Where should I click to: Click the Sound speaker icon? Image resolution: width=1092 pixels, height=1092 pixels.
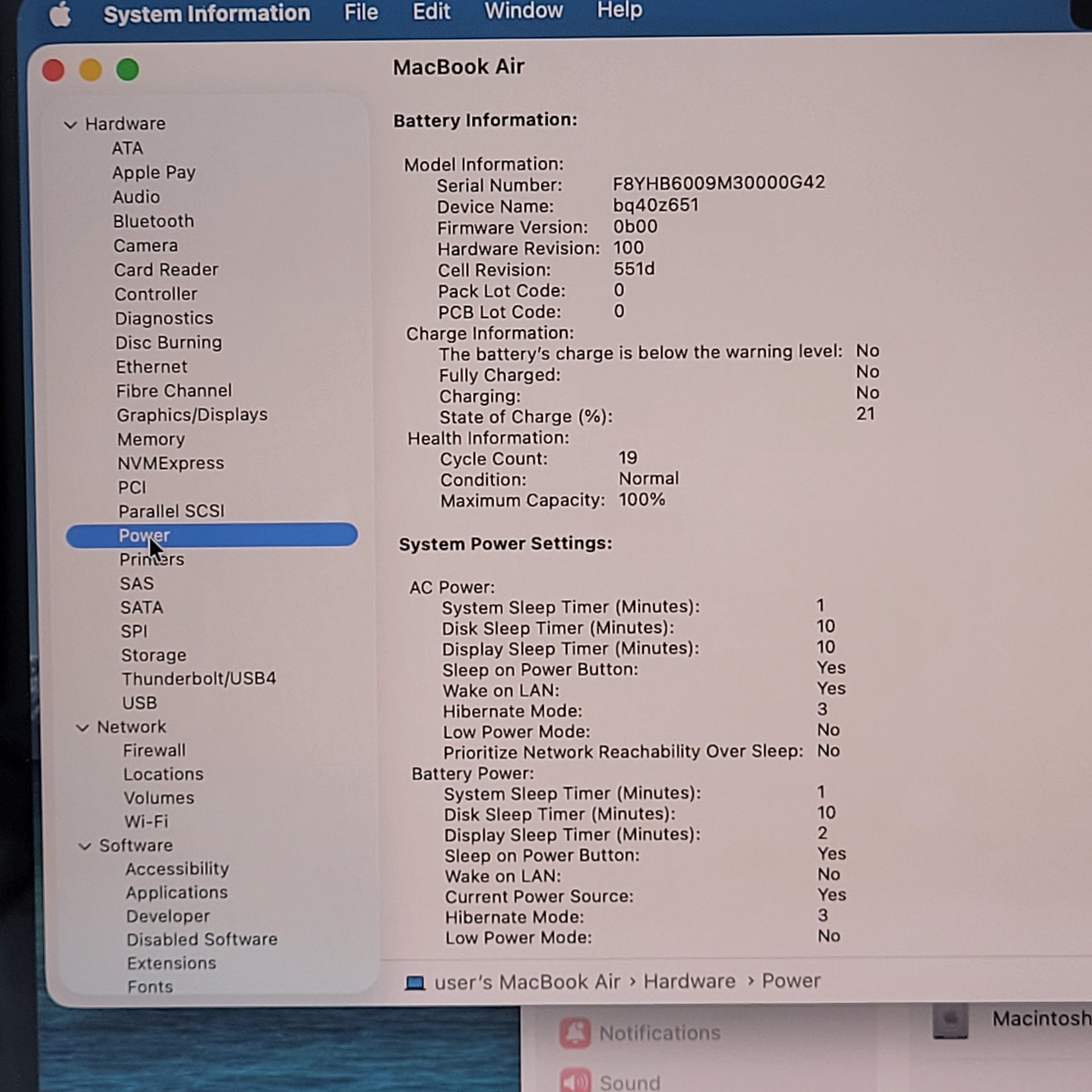[x=575, y=1081]
